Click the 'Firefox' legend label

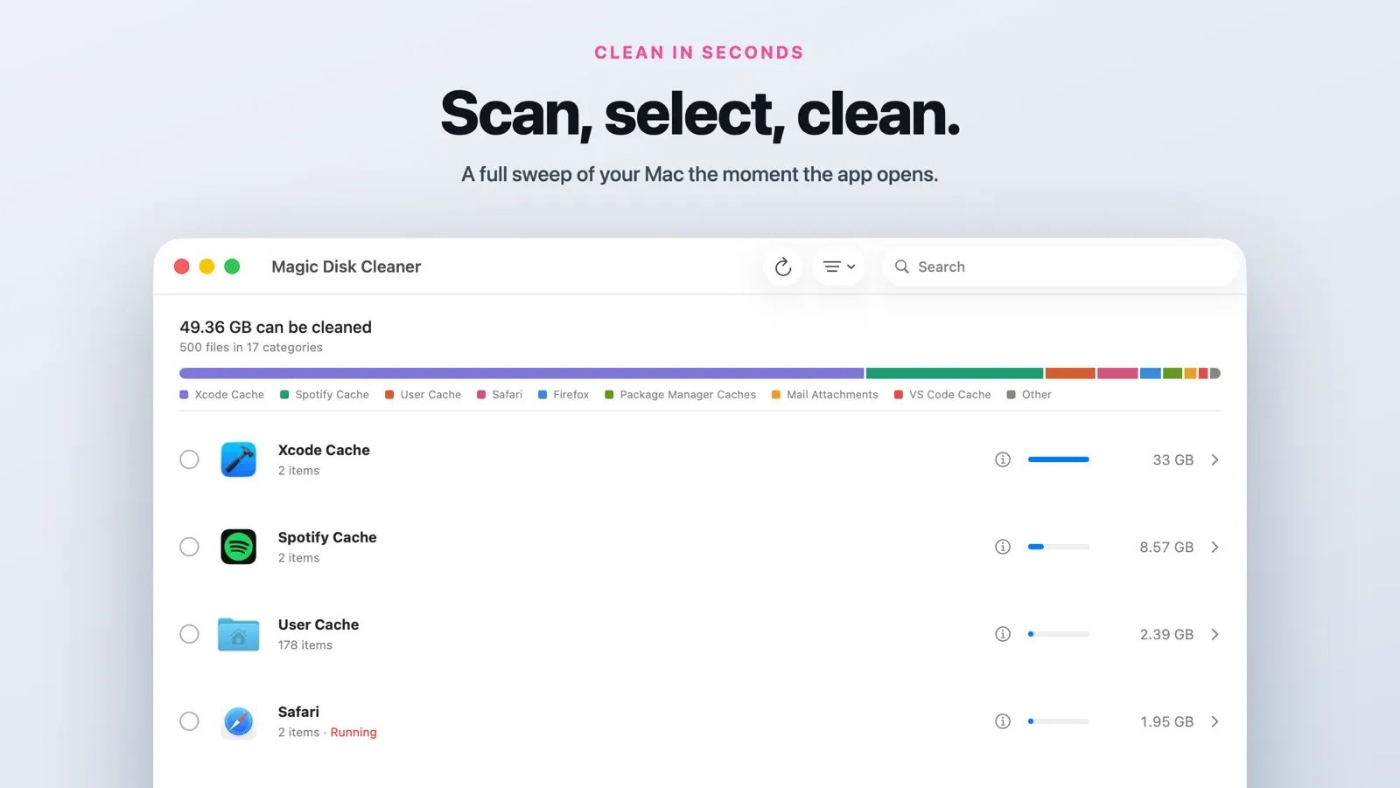coord(571,395)
